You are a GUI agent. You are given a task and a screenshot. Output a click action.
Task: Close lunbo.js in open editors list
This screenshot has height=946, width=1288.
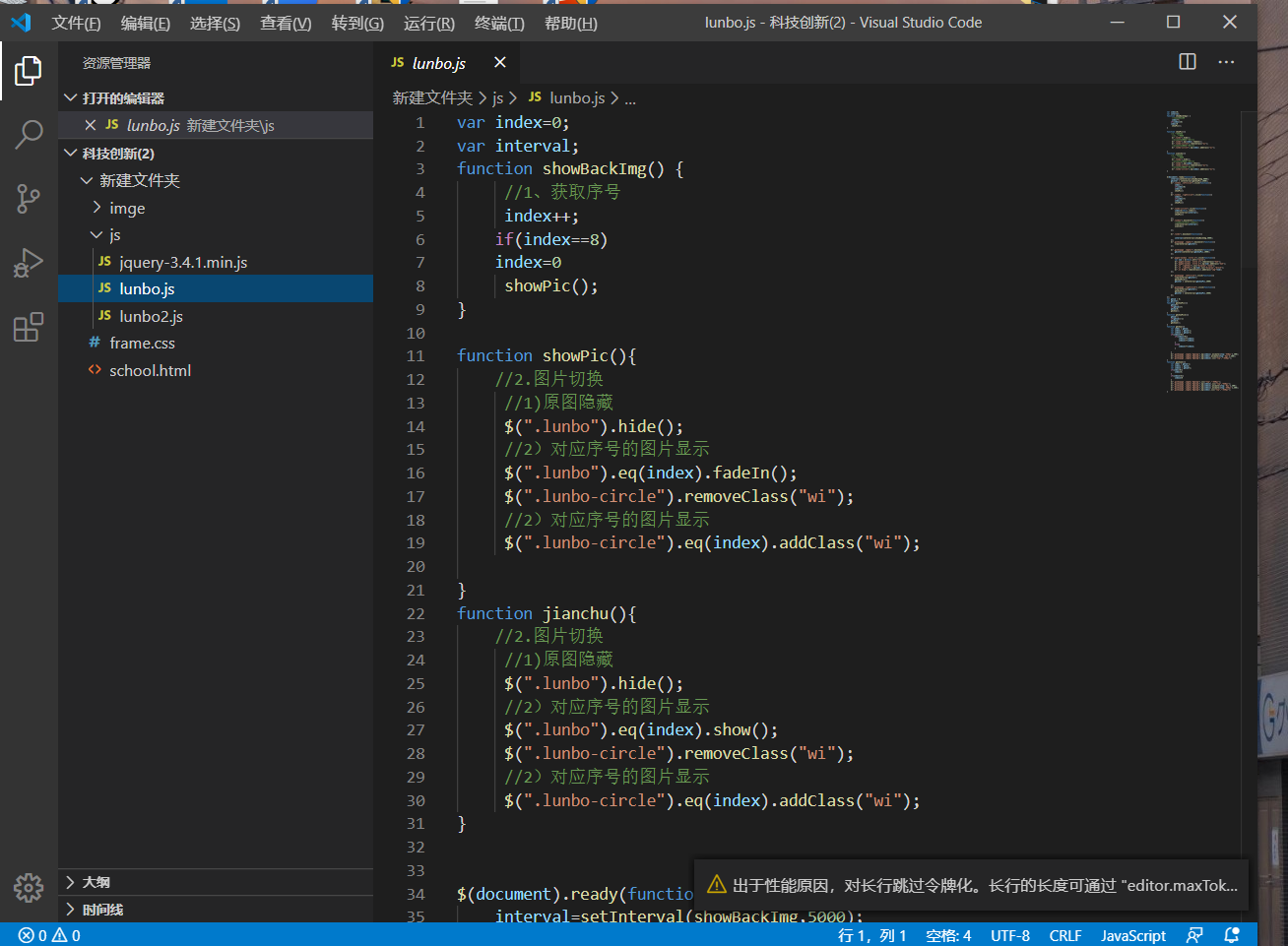click(91, 125)
